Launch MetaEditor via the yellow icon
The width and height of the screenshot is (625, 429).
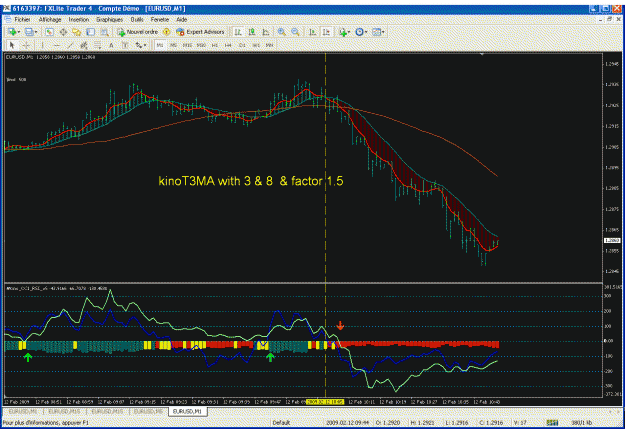point(166,32)
